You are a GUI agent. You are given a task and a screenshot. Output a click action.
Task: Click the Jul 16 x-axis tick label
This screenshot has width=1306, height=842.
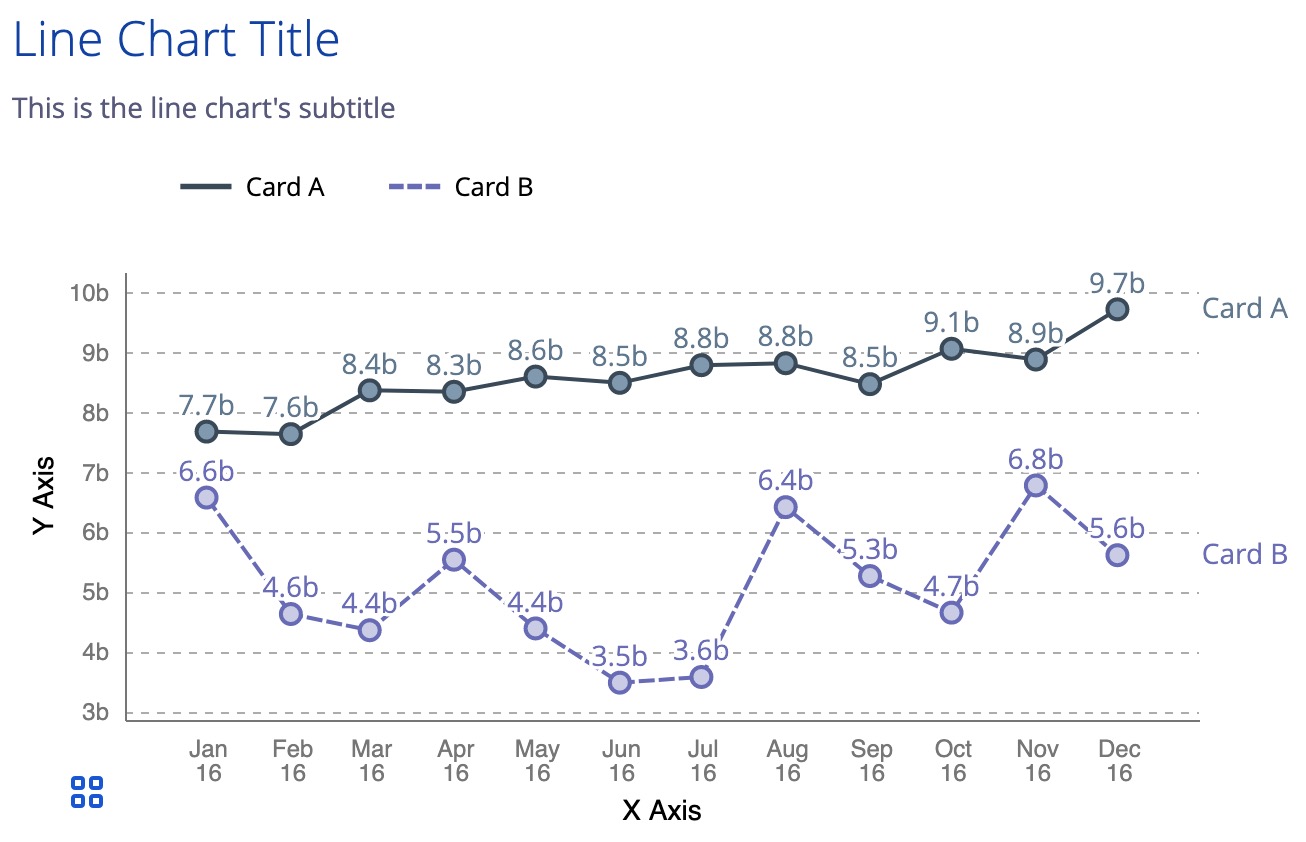tap(703, 761)
